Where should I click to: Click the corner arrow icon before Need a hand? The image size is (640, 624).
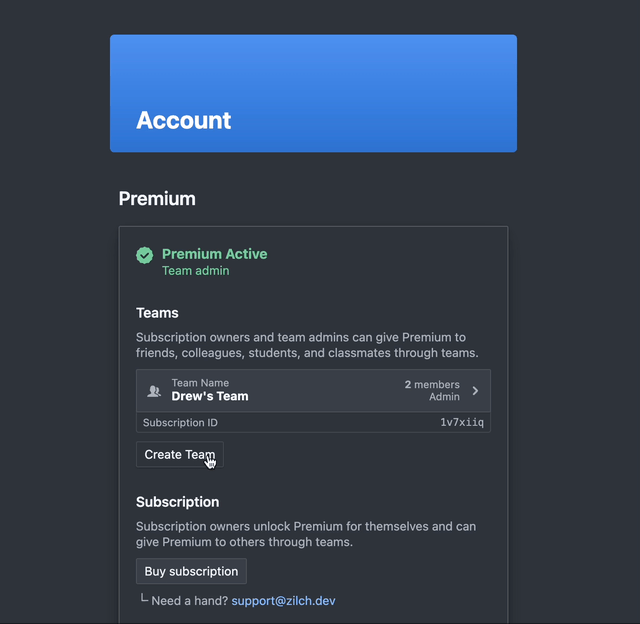(x=144, y=598)
